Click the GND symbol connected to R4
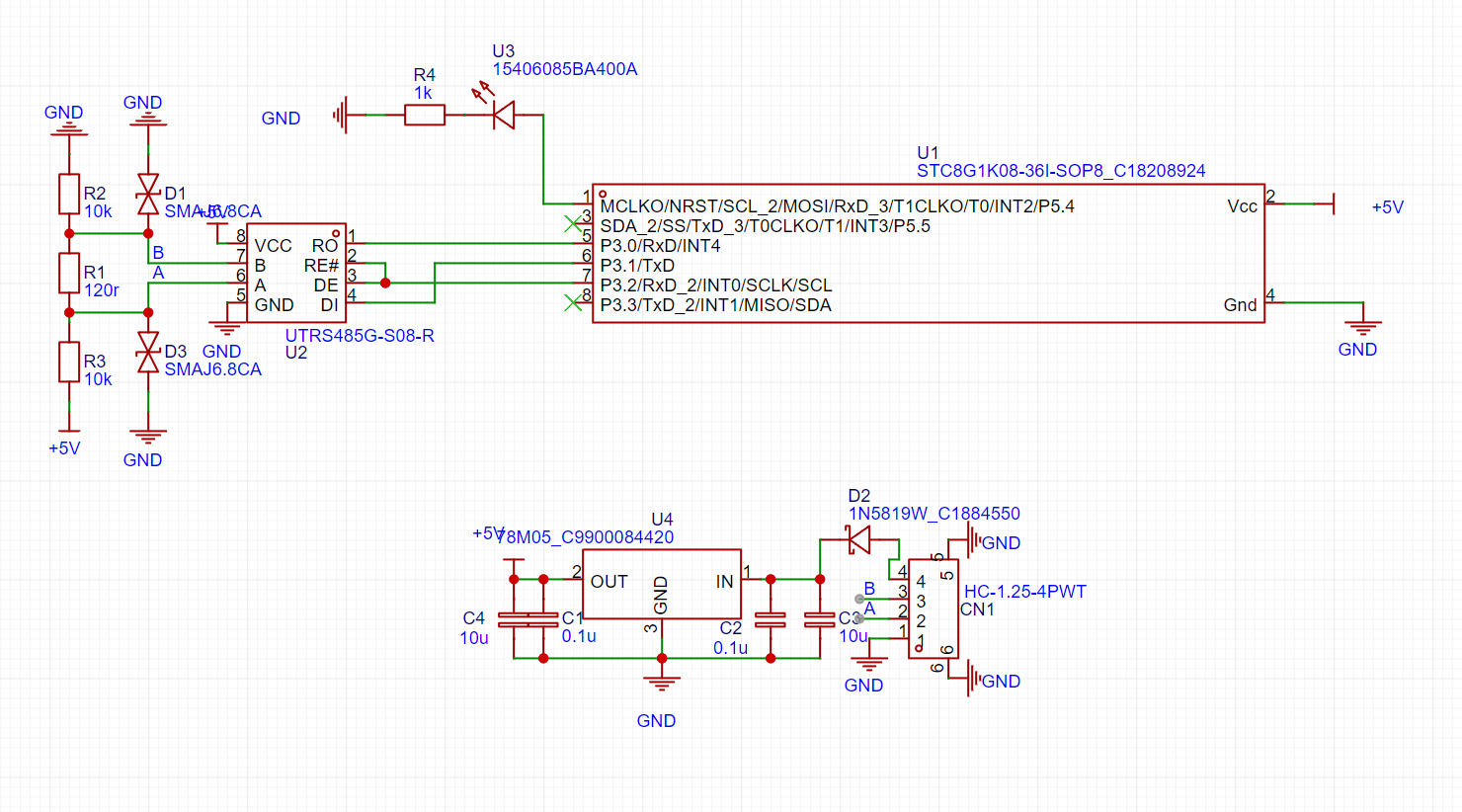This screenshot has height=812, width=1462. tap(342, 116)
